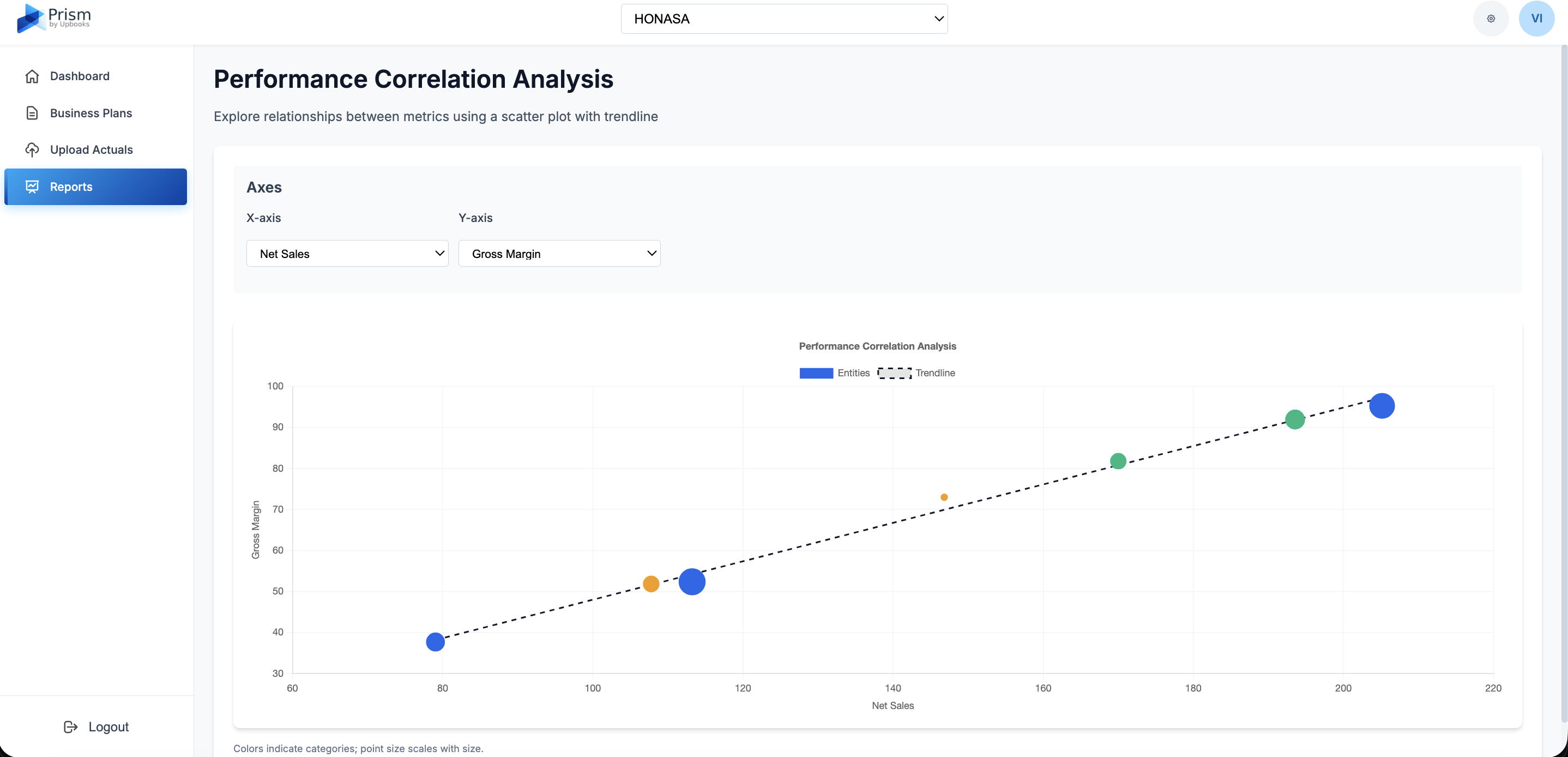Open the VI user avatar
Screen dimensions: 1568x757
click(1536, 18)
